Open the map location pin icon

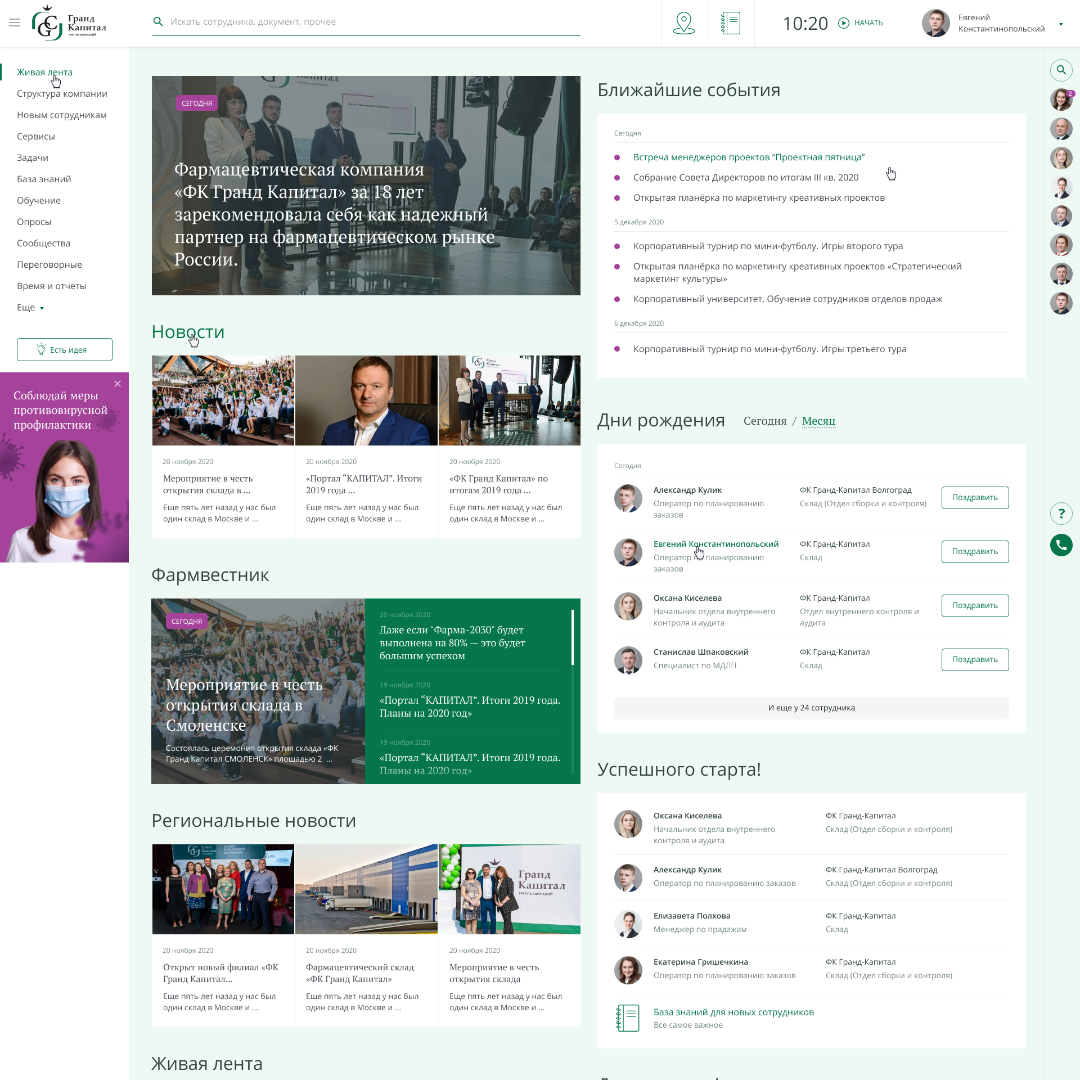point(683,23)
